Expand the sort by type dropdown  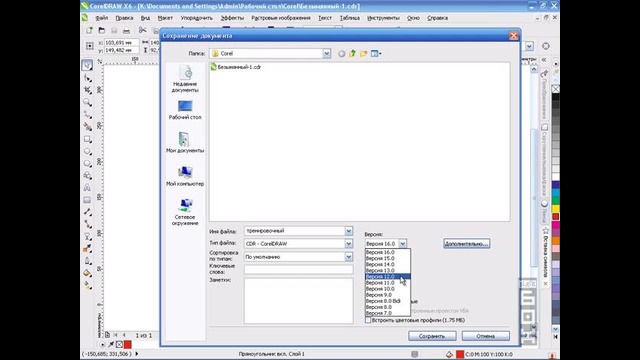coord(349,257)
